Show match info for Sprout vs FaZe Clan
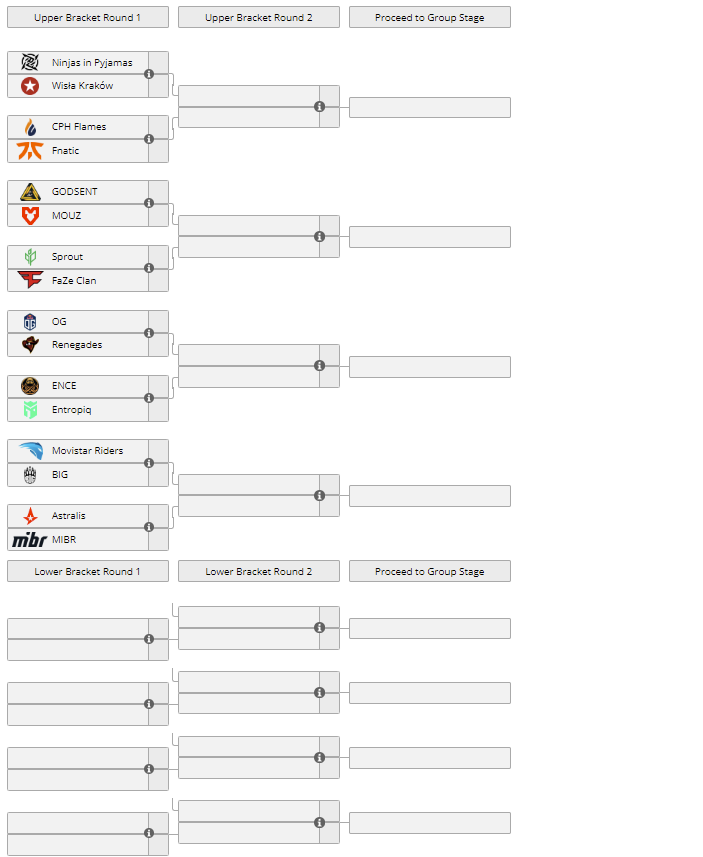The height and width of the screenshot is (857, 703). click(149, 268)
